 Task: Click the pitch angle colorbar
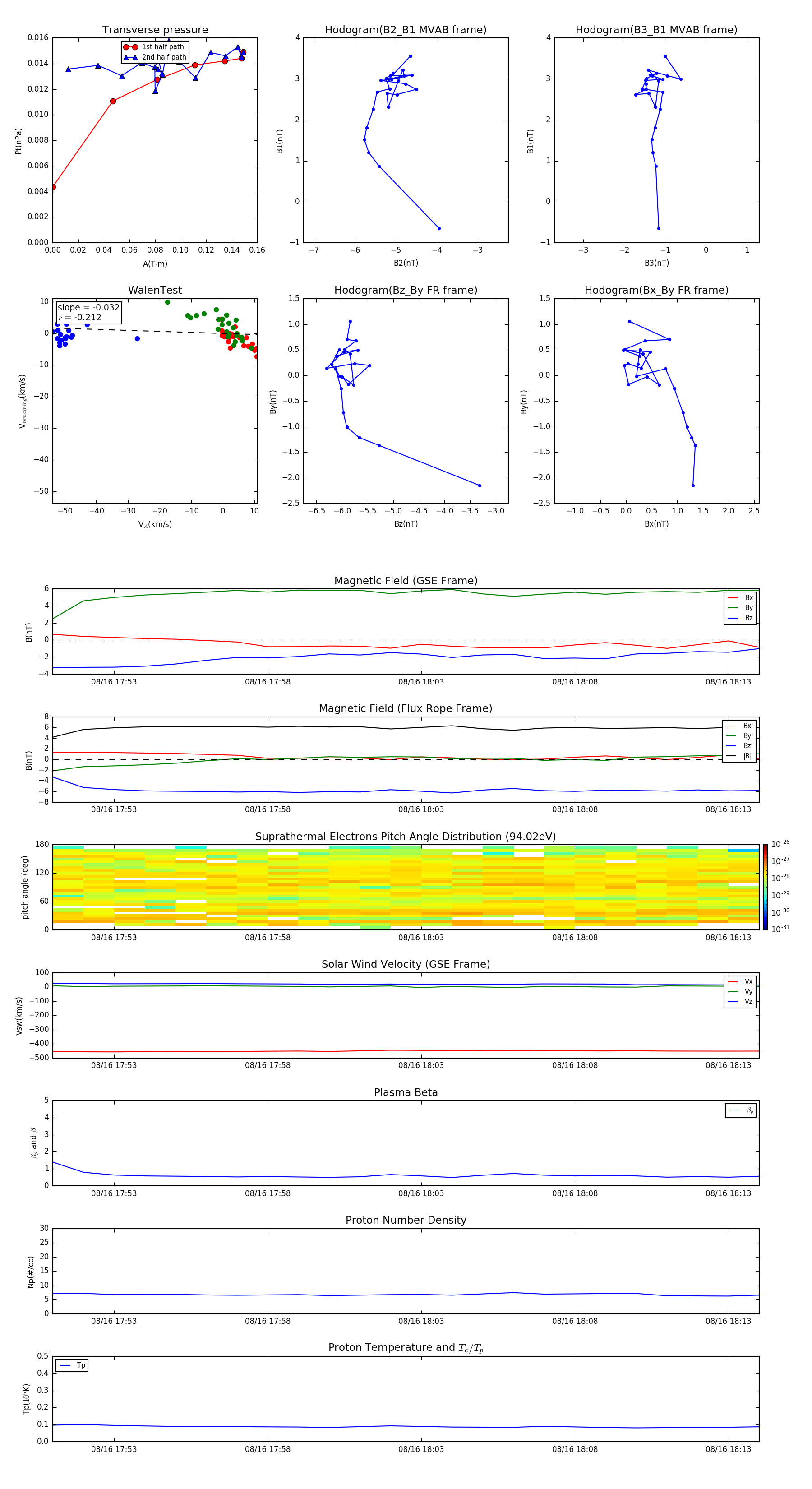(765, 887)
